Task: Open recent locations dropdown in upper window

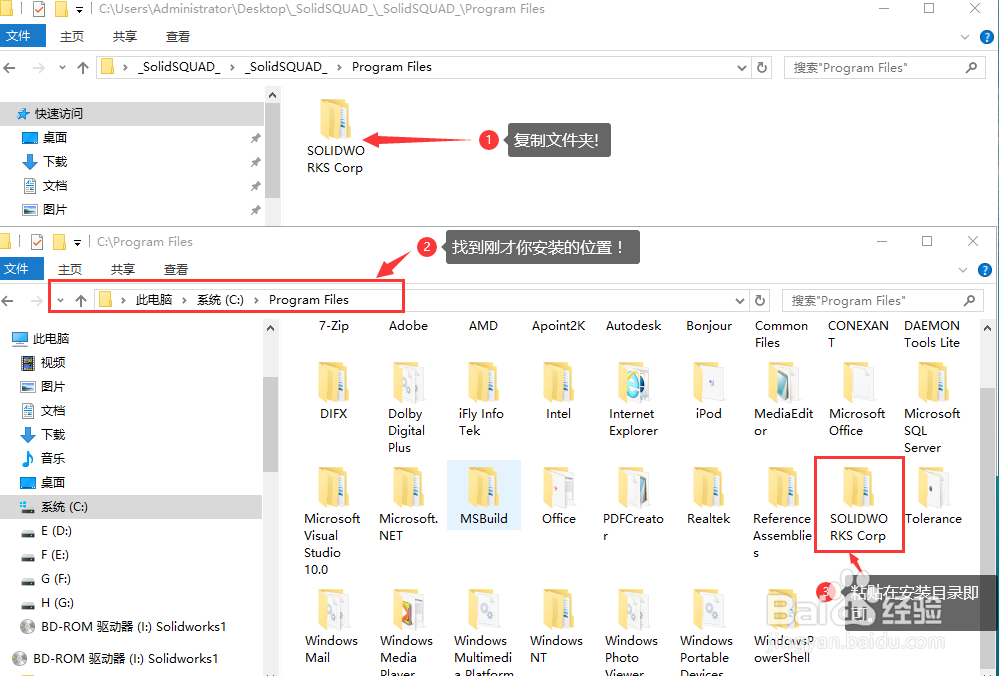Action: 62,68
